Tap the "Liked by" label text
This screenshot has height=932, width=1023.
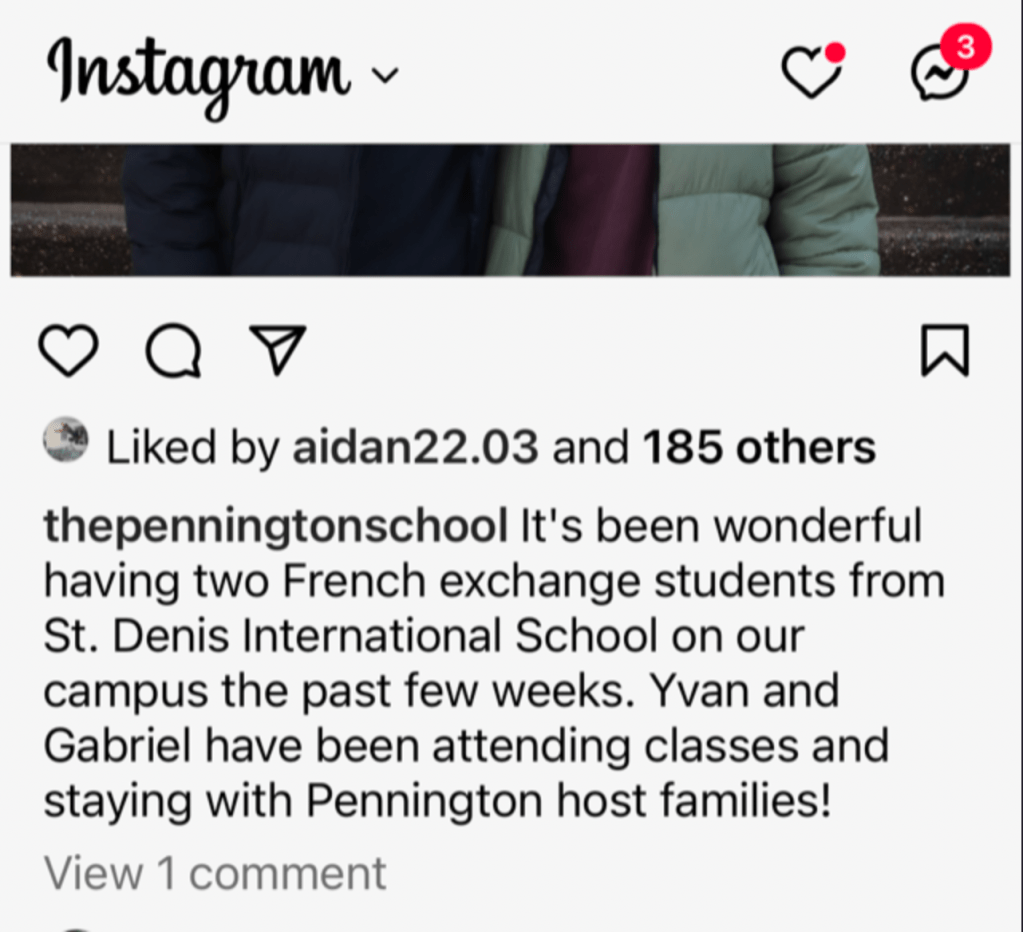192,448
